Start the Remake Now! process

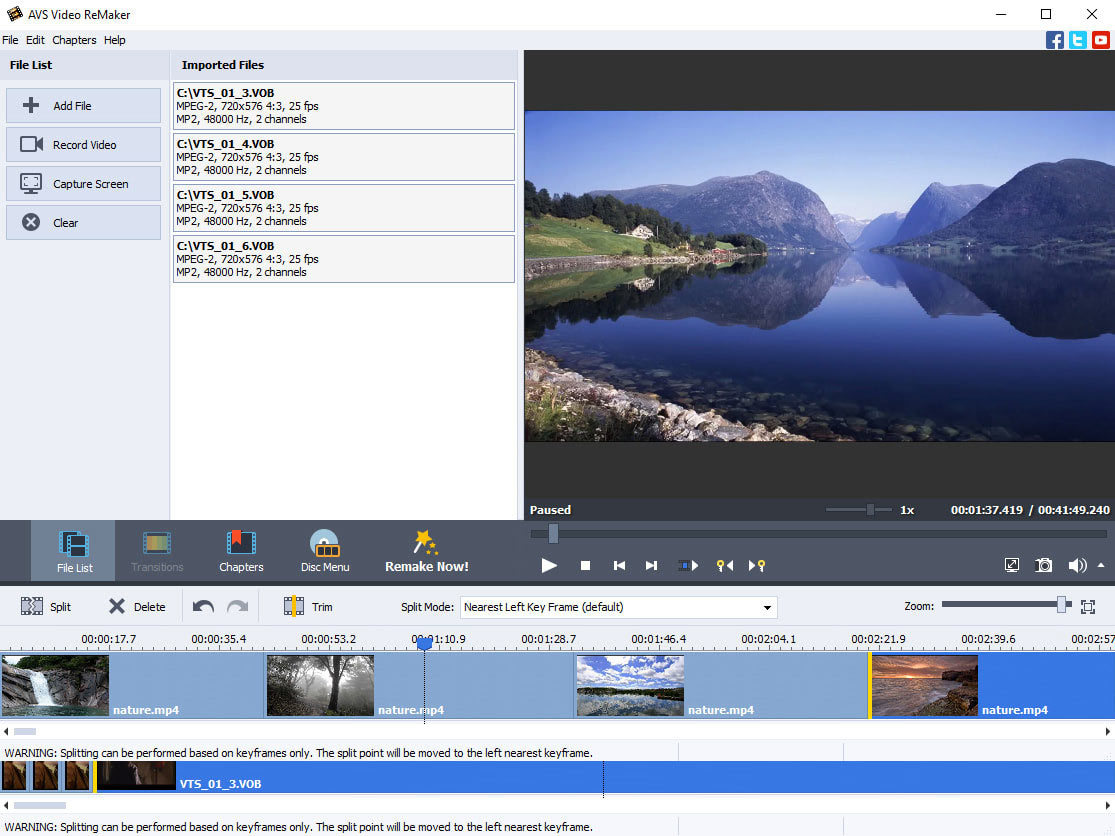pyautogui.click(x=427, y=551)
